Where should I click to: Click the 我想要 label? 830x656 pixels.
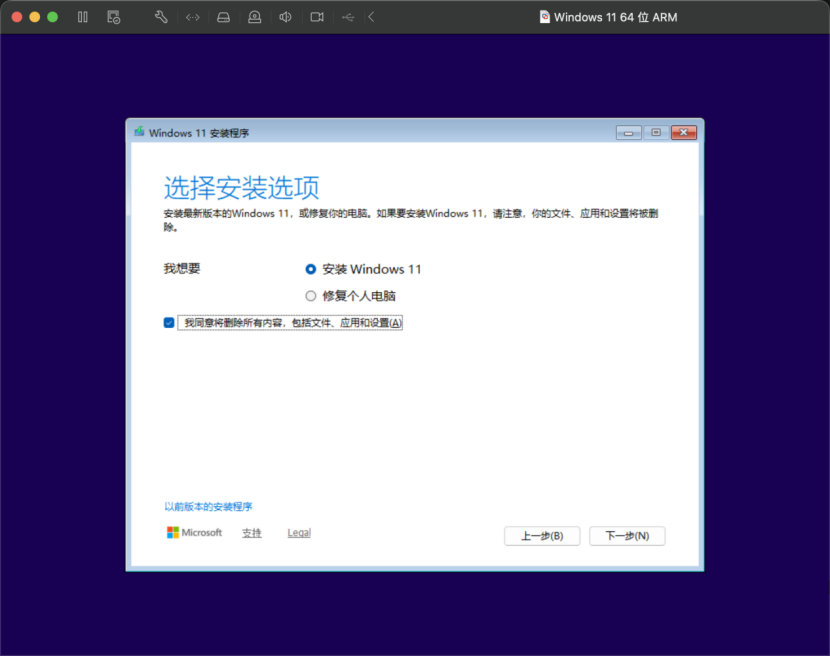coord(182,268)
